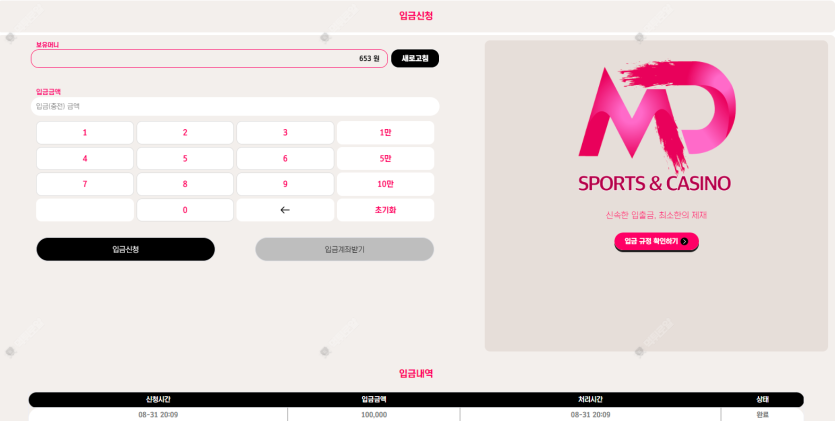Reset amount with 초기화 button
The width and height of the screenshot is (835, 421).
click(385, 210)
